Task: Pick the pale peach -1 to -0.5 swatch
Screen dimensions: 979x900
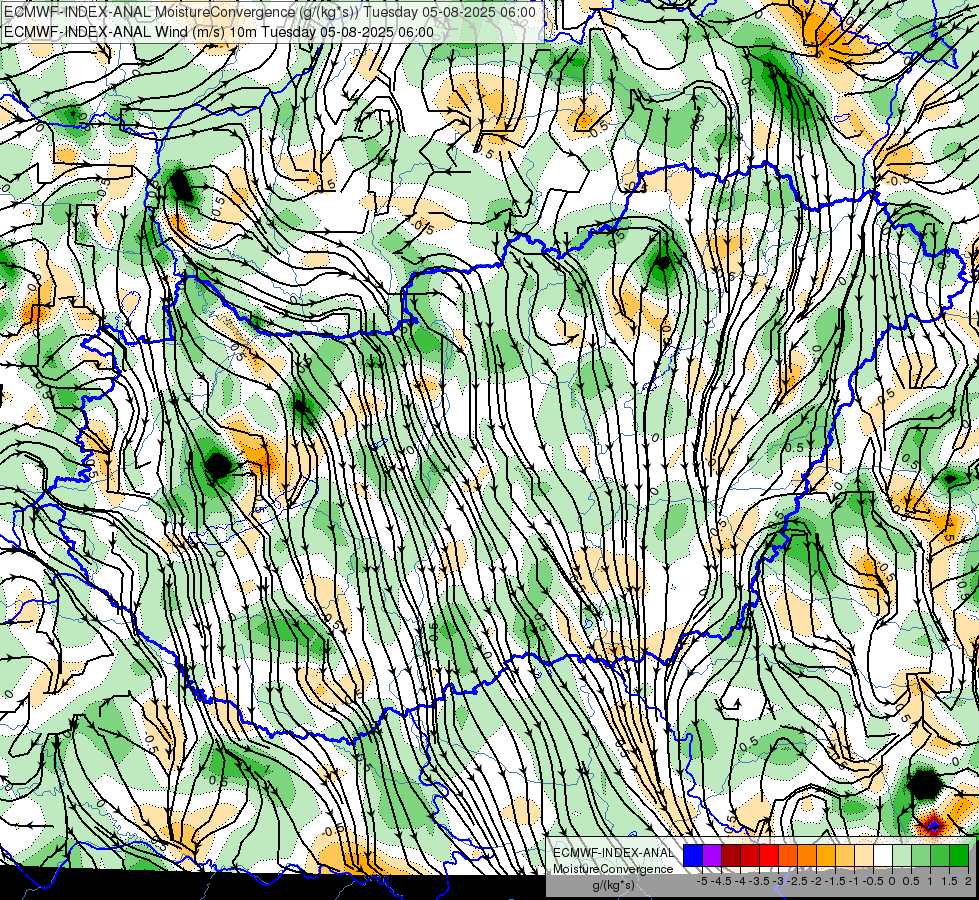Action: click(864, 856)
